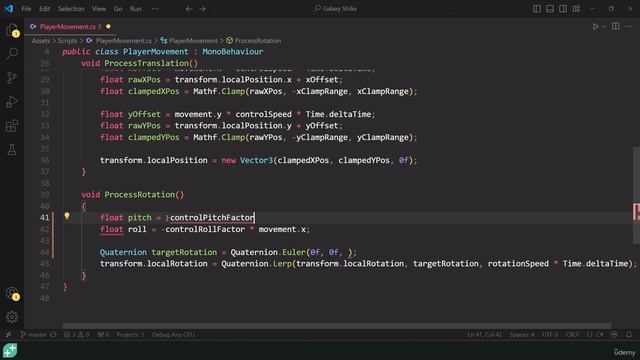Click the VS Code logo icon

point(9,9)
